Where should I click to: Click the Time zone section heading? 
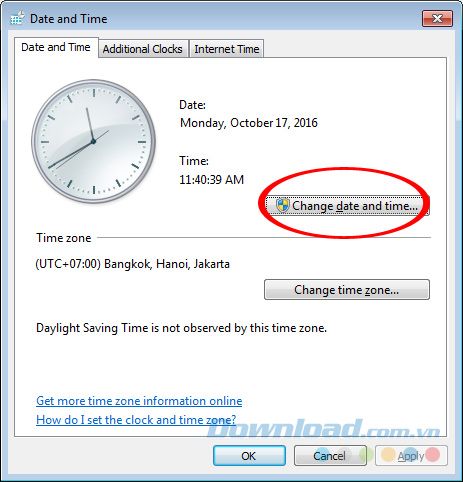click(x=64, y=238)
